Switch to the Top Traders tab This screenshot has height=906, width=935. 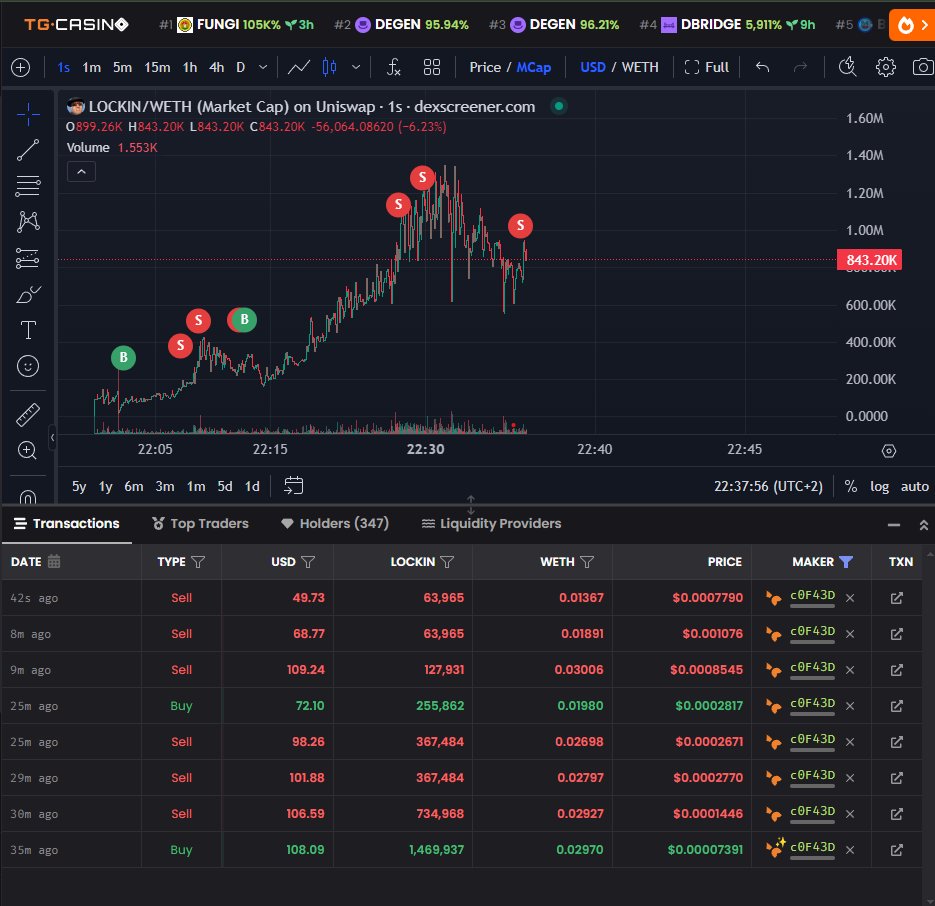coord(200,524)
